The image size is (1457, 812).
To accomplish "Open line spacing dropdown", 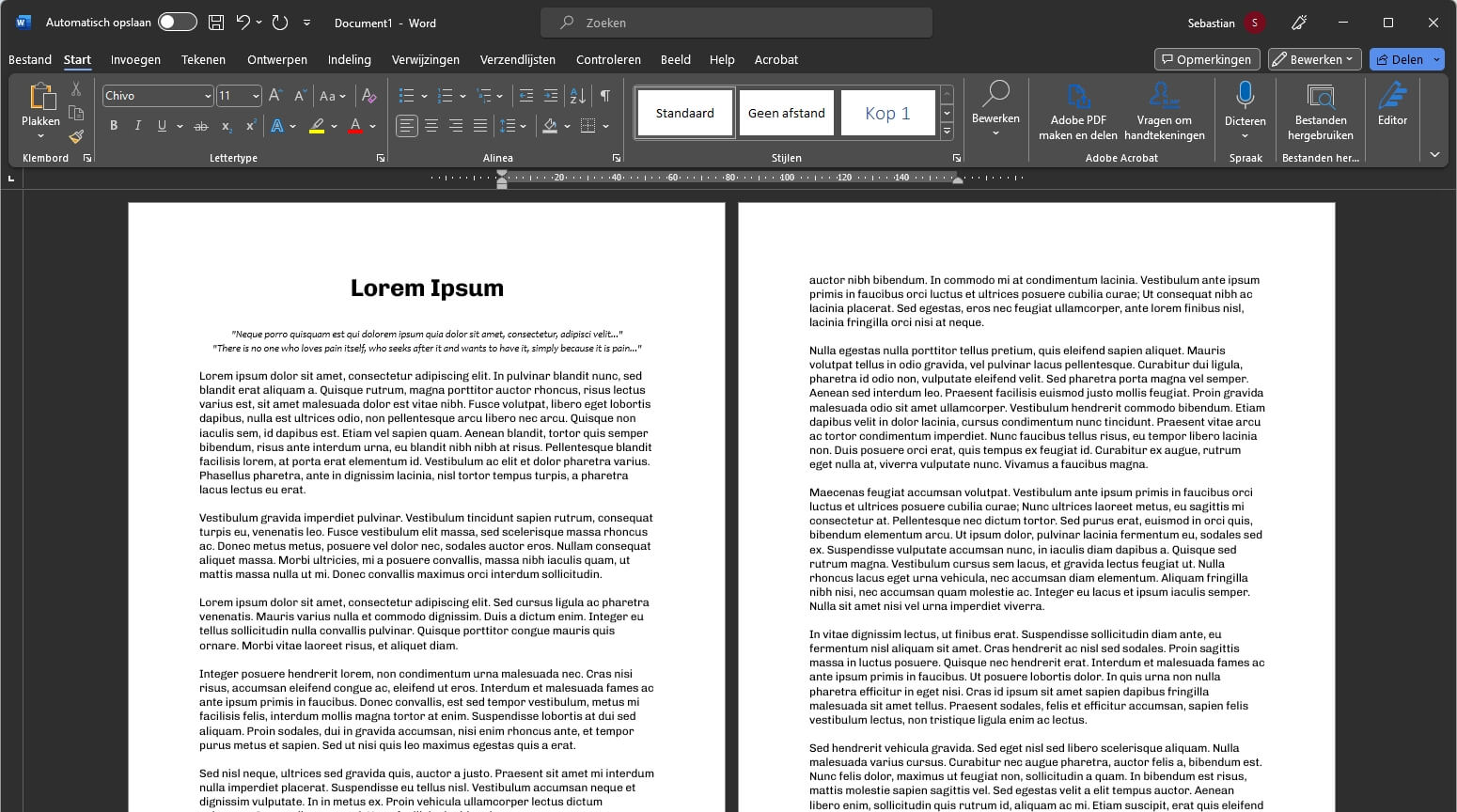I will tap(523, 126).
